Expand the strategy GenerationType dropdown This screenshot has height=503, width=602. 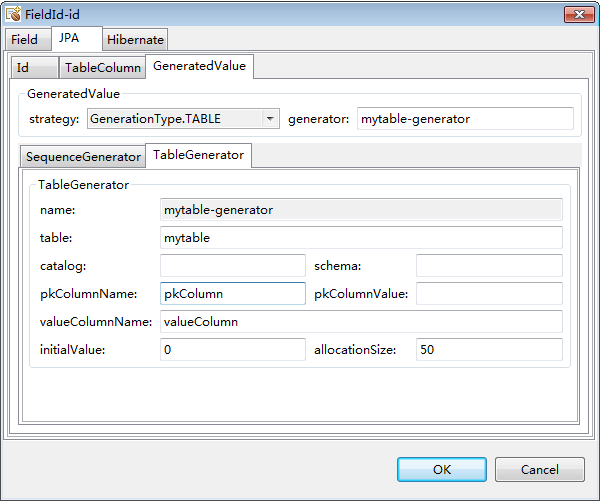coord(269,119)
